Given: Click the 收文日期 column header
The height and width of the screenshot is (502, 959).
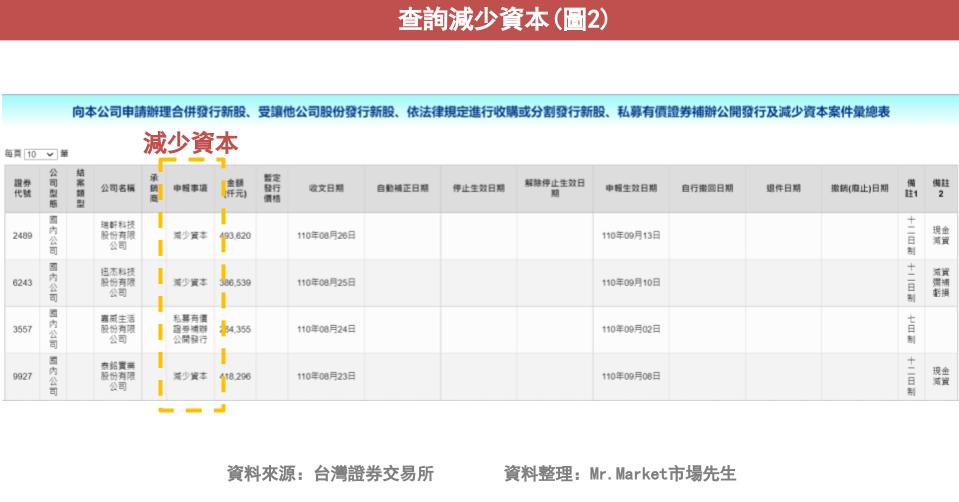Looking at the screenshot, I should (x=326, y=188).
